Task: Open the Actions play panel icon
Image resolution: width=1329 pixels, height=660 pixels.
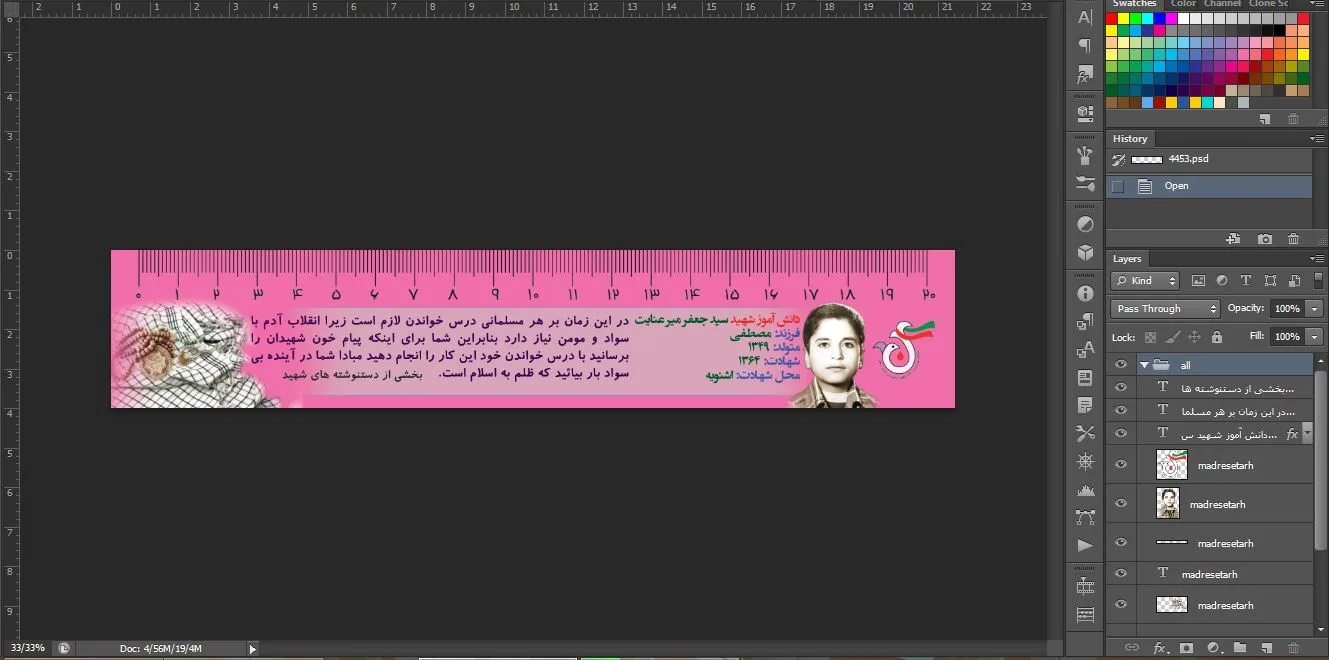Action: pyautogui.click(x=1085, y=546)
